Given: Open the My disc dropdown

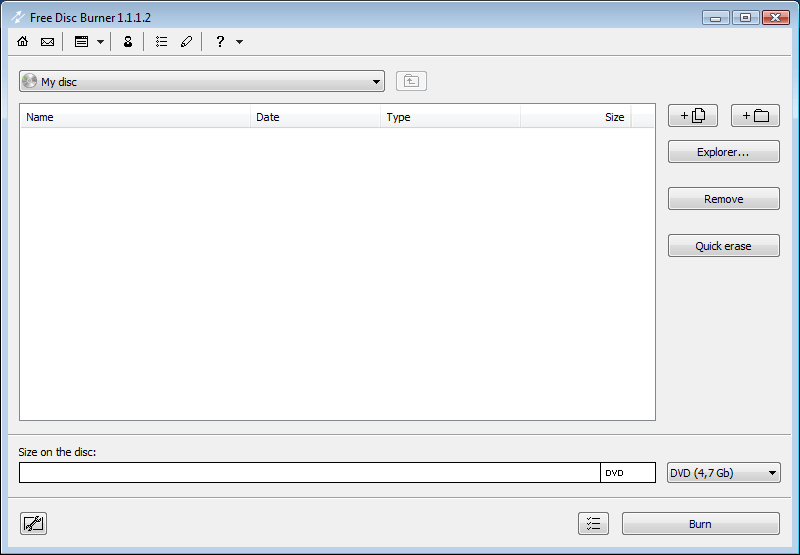Looking at the screenshot, I should [x=202, y=81].
